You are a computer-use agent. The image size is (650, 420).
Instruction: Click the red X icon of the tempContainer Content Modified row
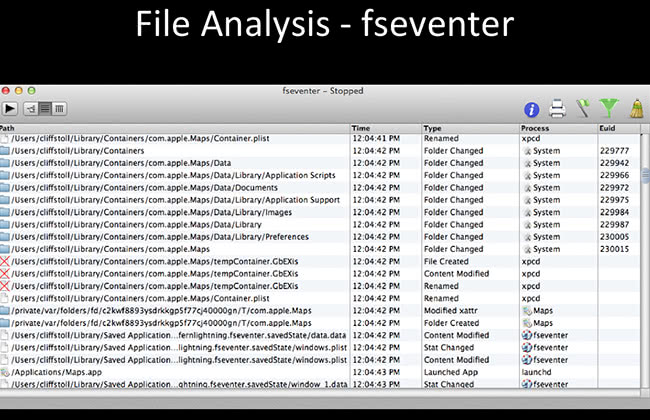(5, 274)
